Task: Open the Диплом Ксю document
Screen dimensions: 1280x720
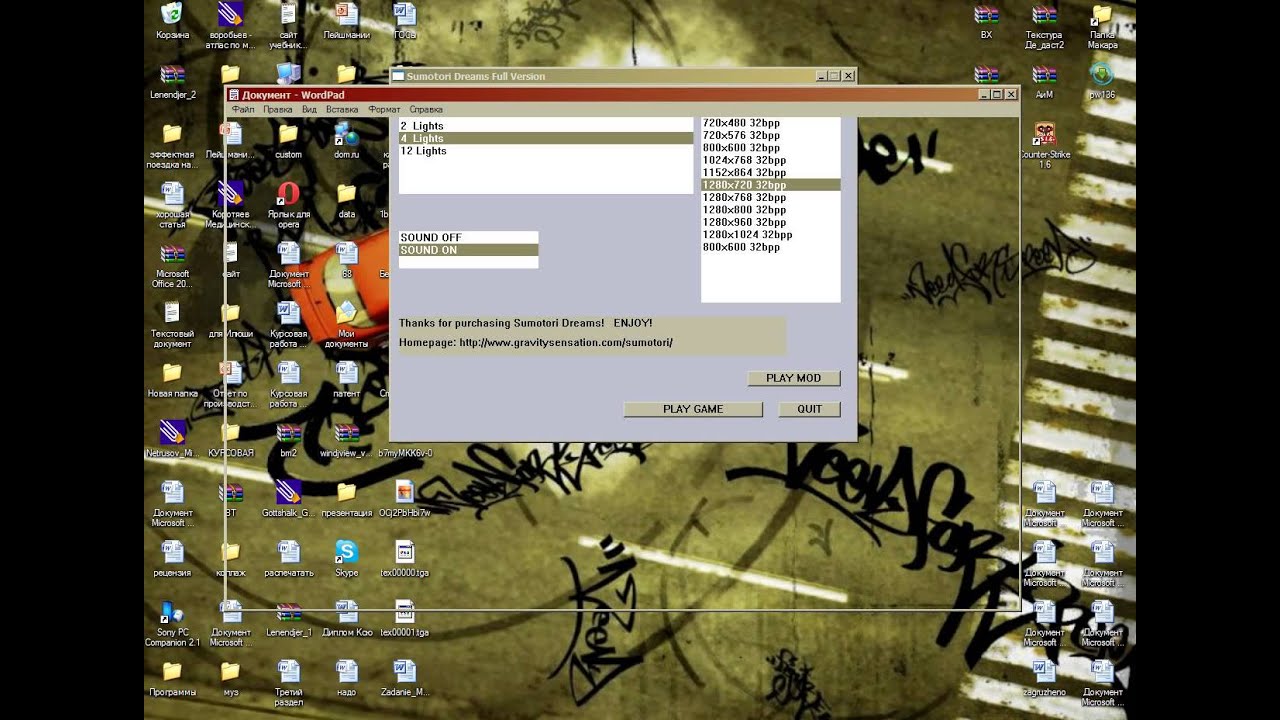Action: 346,612
